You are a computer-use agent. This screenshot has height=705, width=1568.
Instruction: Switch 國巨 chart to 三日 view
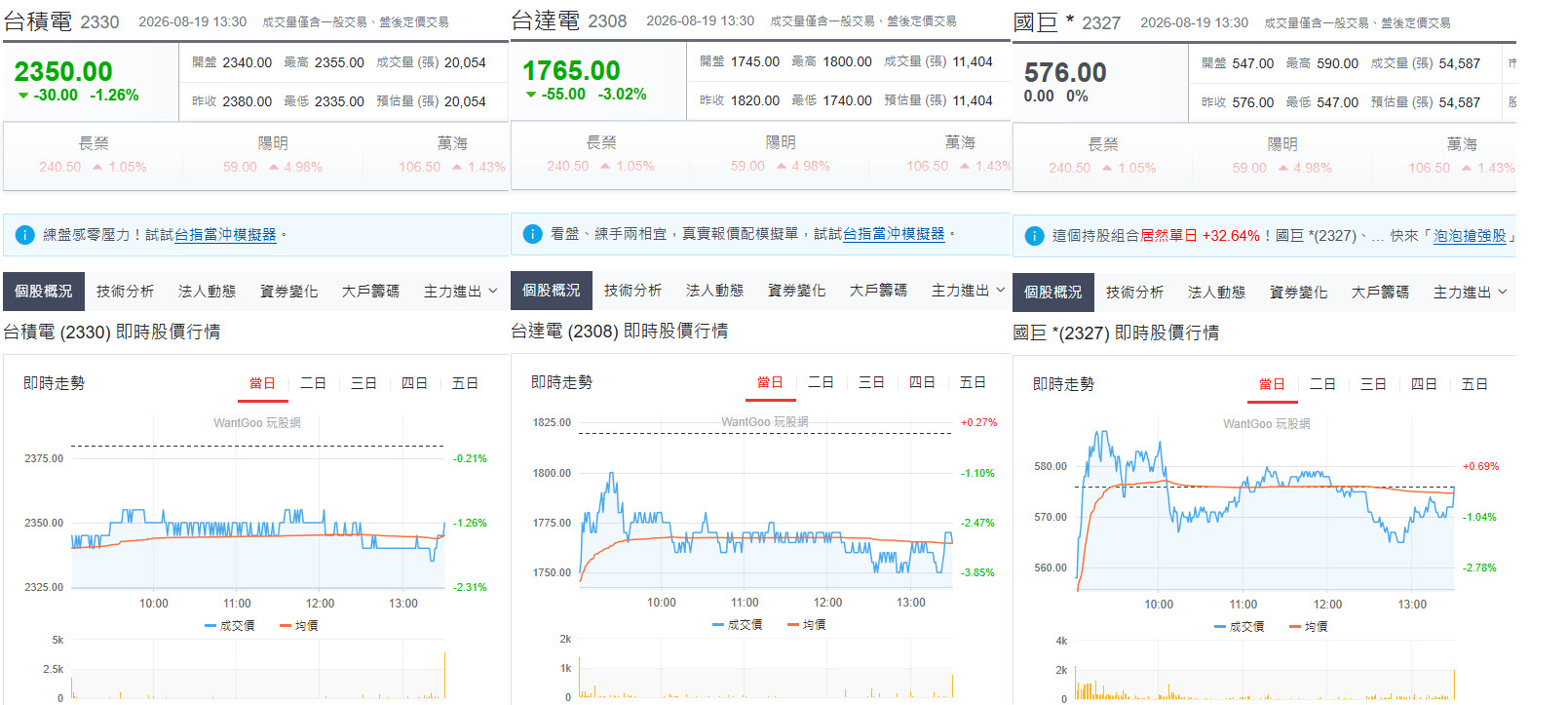click(x=1373, y=385)
